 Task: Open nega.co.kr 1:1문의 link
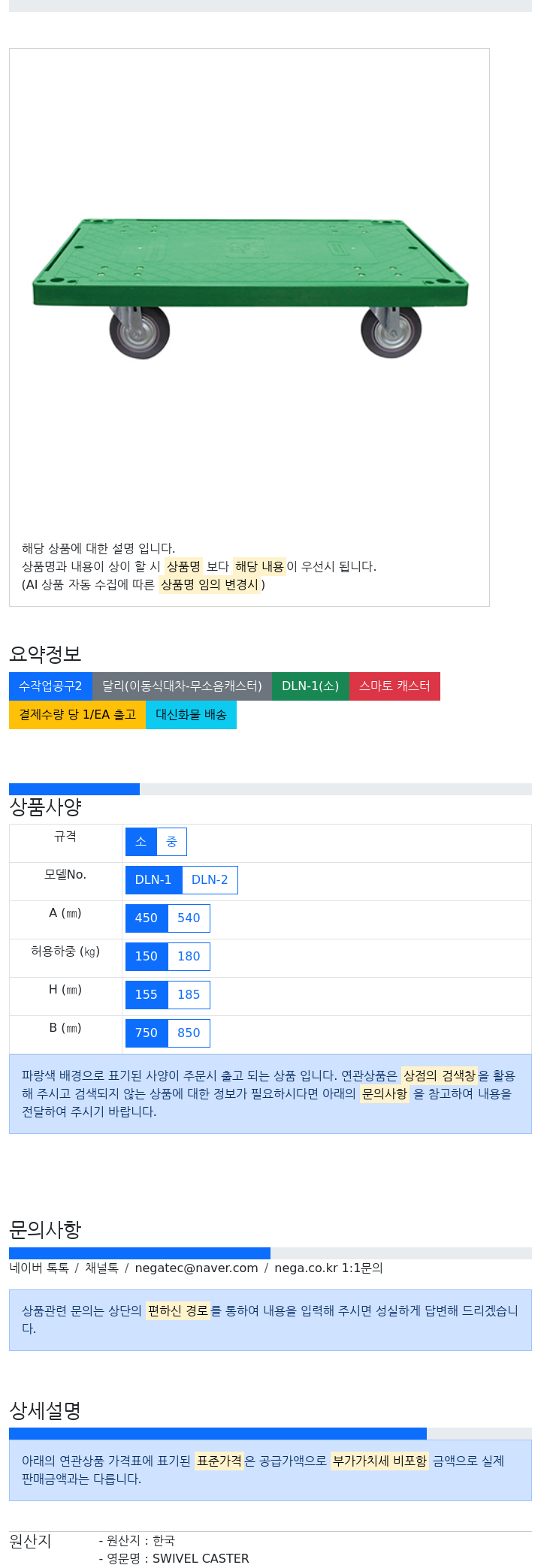[328, 1268]
